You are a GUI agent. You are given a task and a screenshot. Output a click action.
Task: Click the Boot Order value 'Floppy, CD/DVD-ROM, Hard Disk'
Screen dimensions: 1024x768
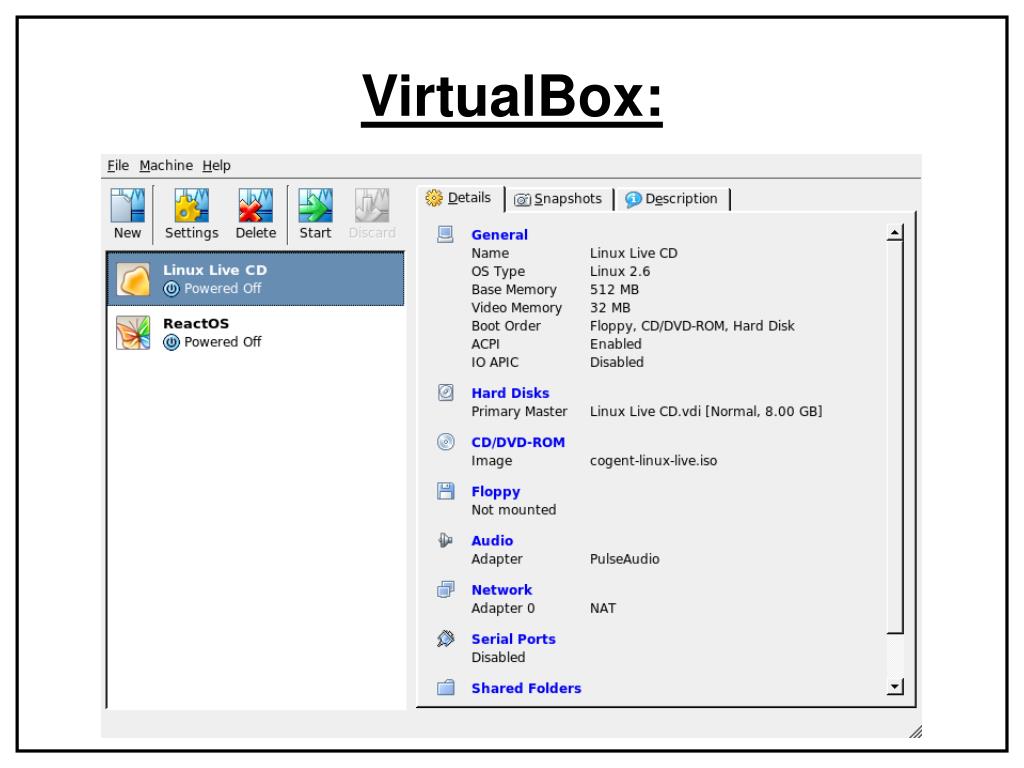(x=692, y=326)
